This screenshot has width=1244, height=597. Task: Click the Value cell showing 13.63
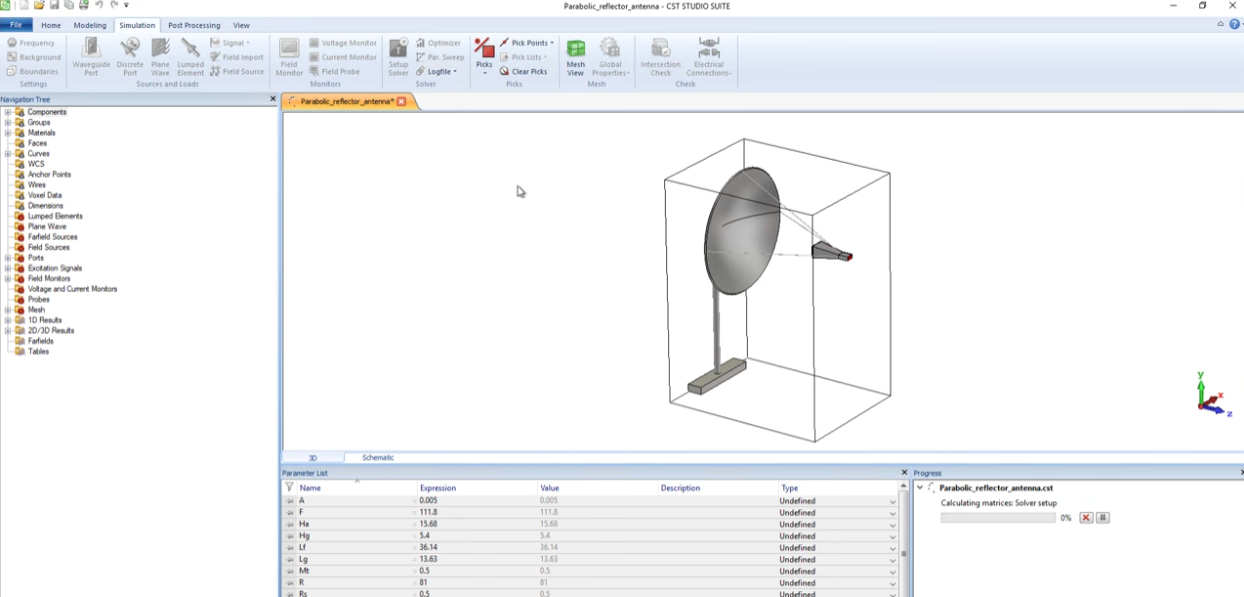coord(597,559)
